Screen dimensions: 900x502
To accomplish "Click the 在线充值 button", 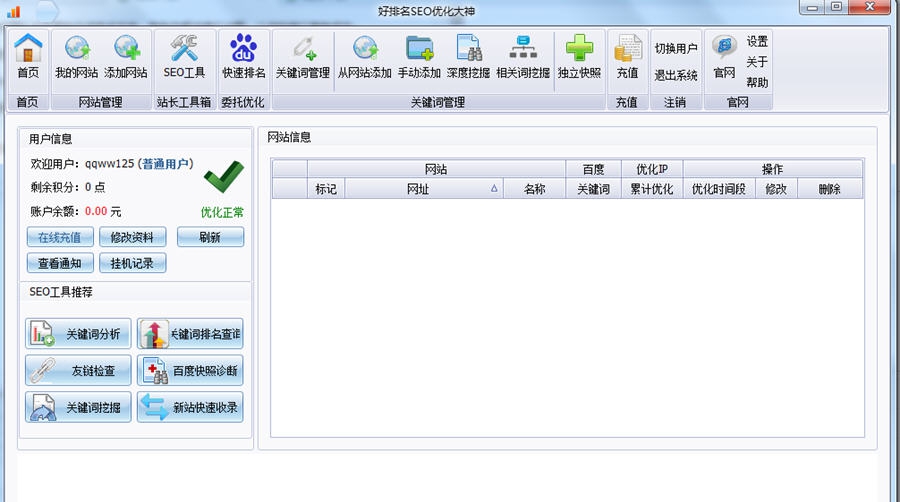I will [60, 238].
